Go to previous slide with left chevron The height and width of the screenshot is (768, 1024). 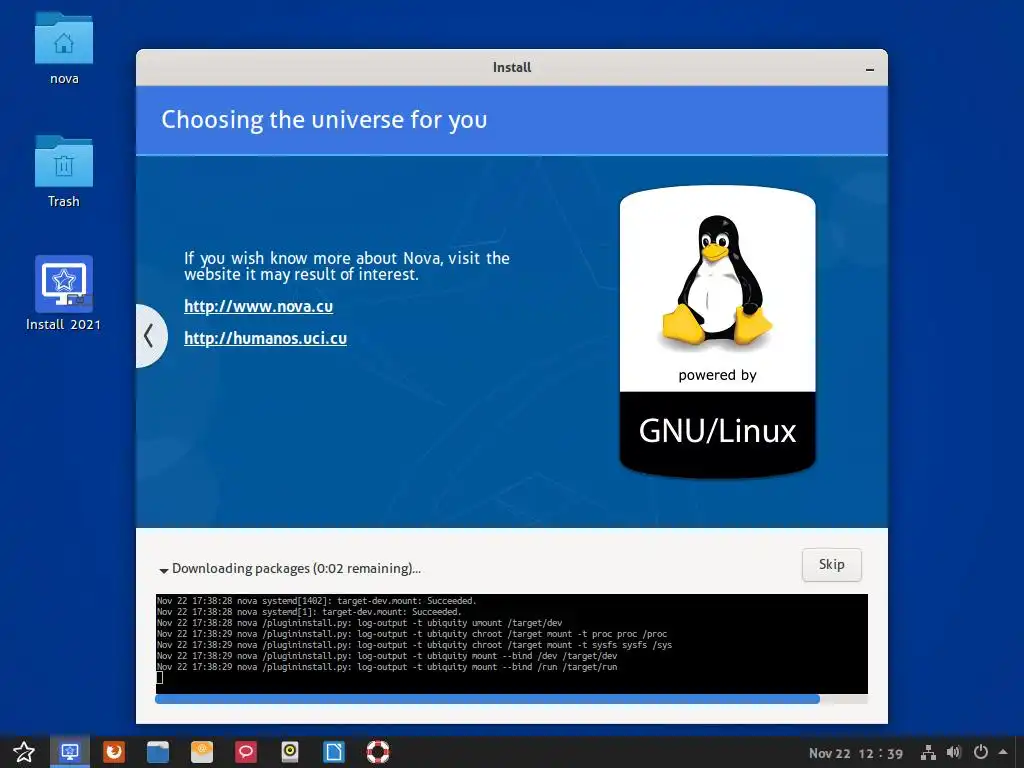pos(150,336)
